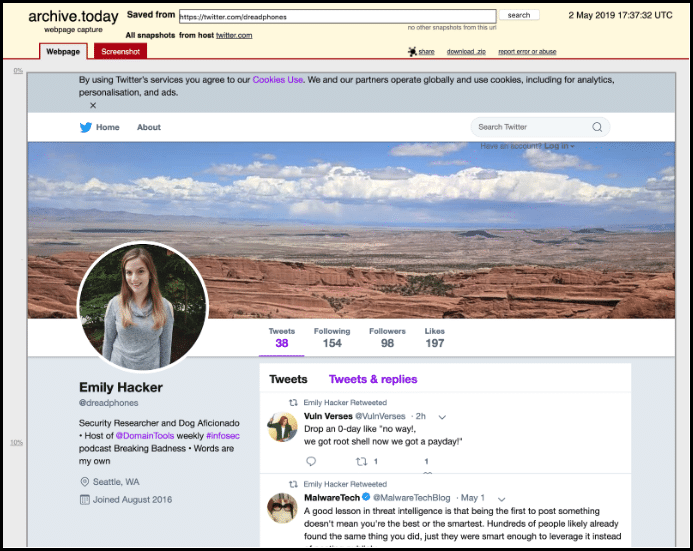This screenshot has height=551, width=693.
Task: Click the @dreadphones handle
Action: tap(108, 403)
